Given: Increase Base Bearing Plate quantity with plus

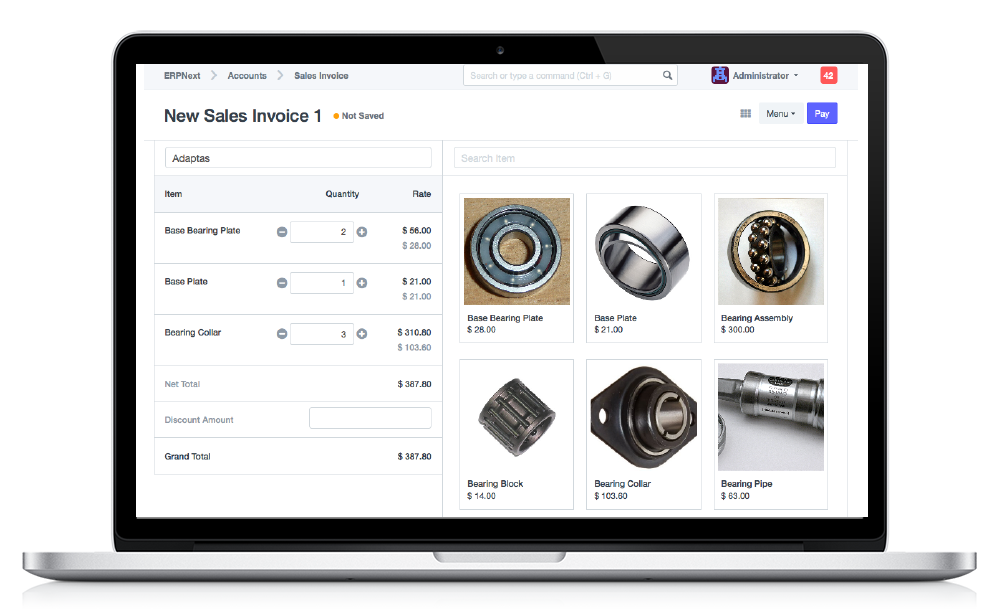Looking at the screenshot, I should 362,232.
